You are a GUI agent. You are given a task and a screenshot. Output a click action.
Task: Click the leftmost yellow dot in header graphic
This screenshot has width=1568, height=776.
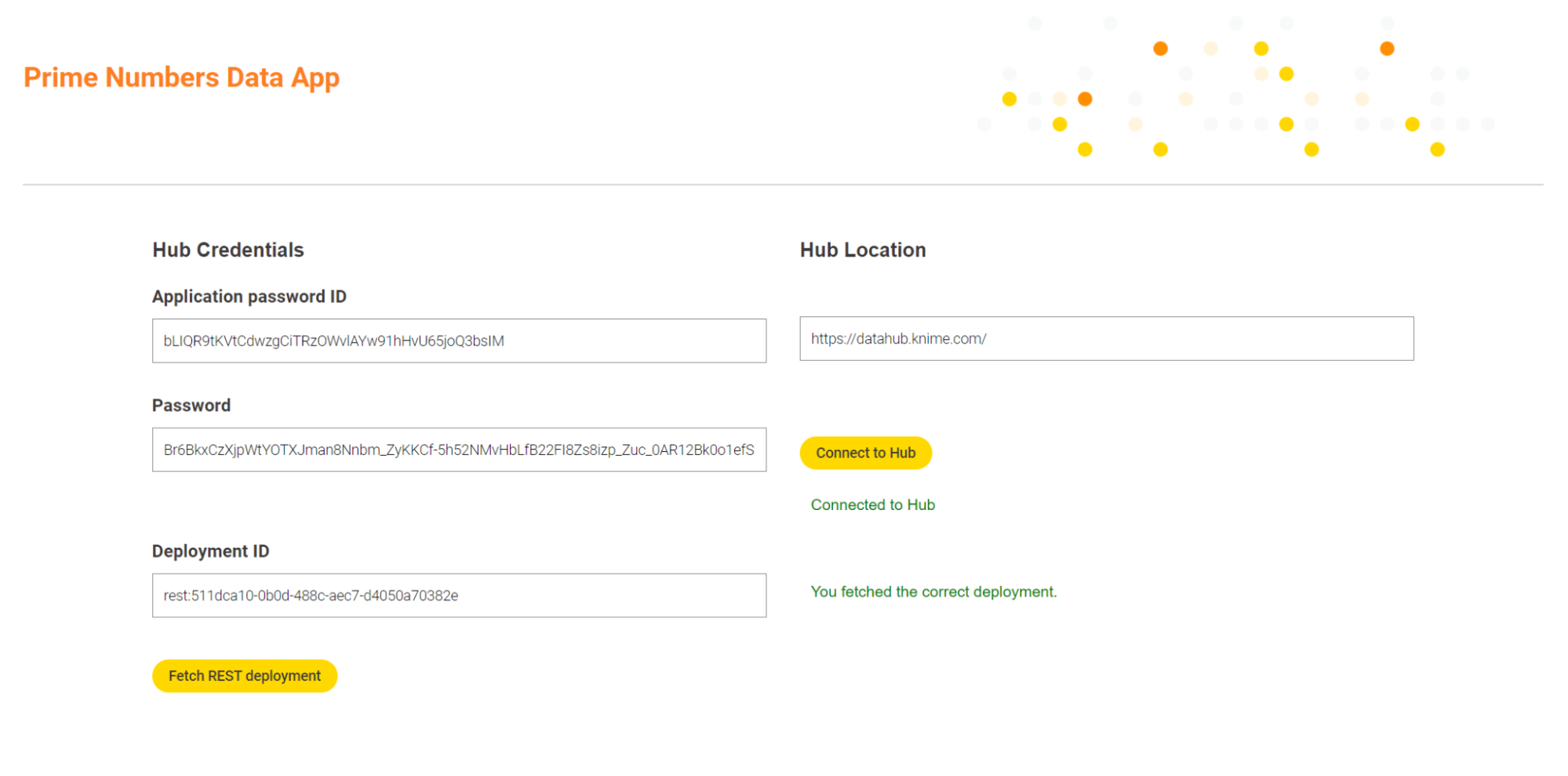click(1010, 99)
